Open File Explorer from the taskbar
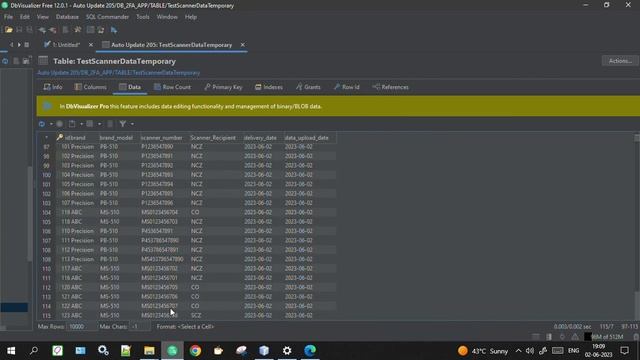640x360 pixels. 149,351
